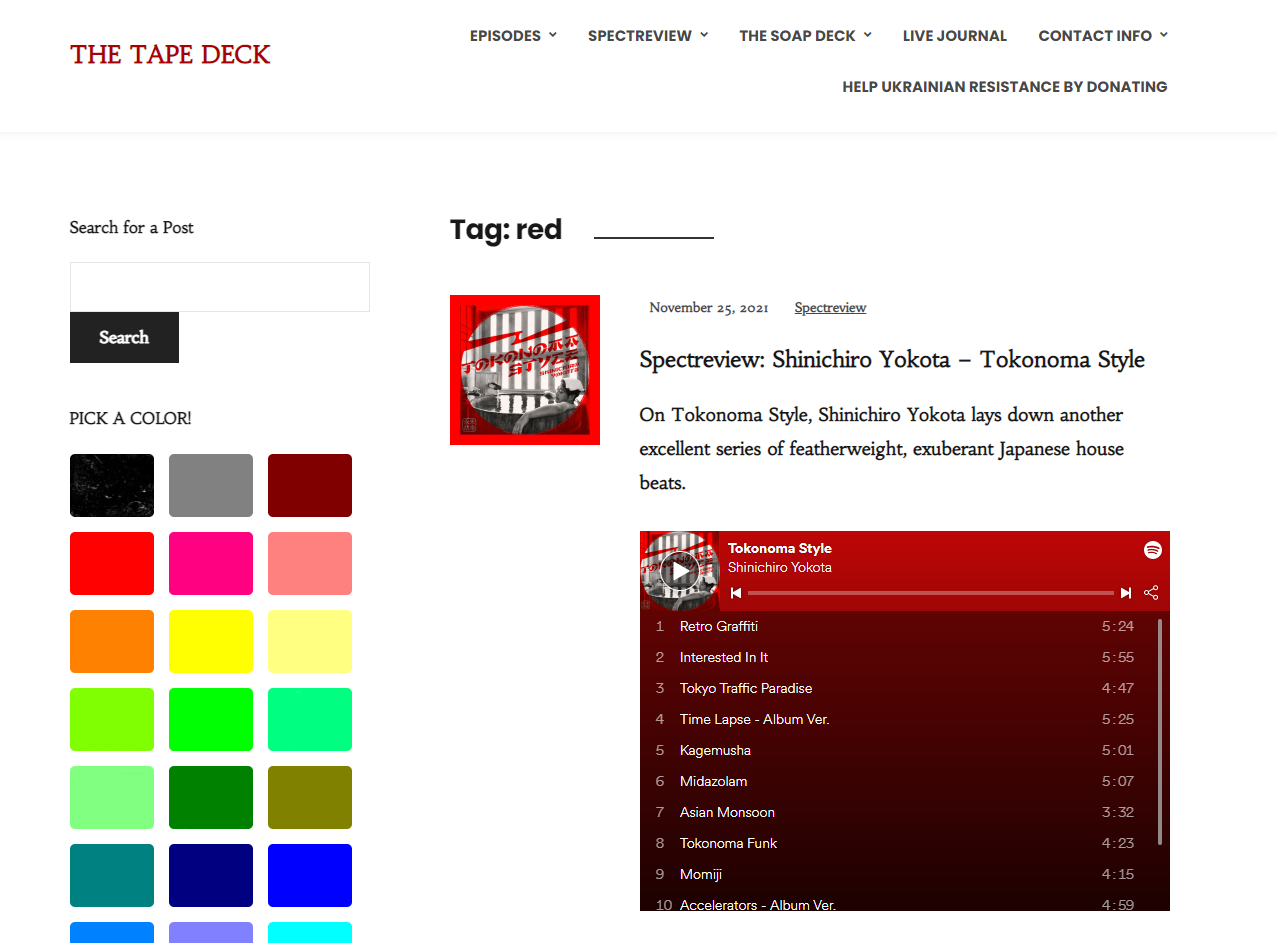This screenshot has width=1277, height=943.
Task: Open The Soap Deck menu item
Action: click(x=797, y=36)
